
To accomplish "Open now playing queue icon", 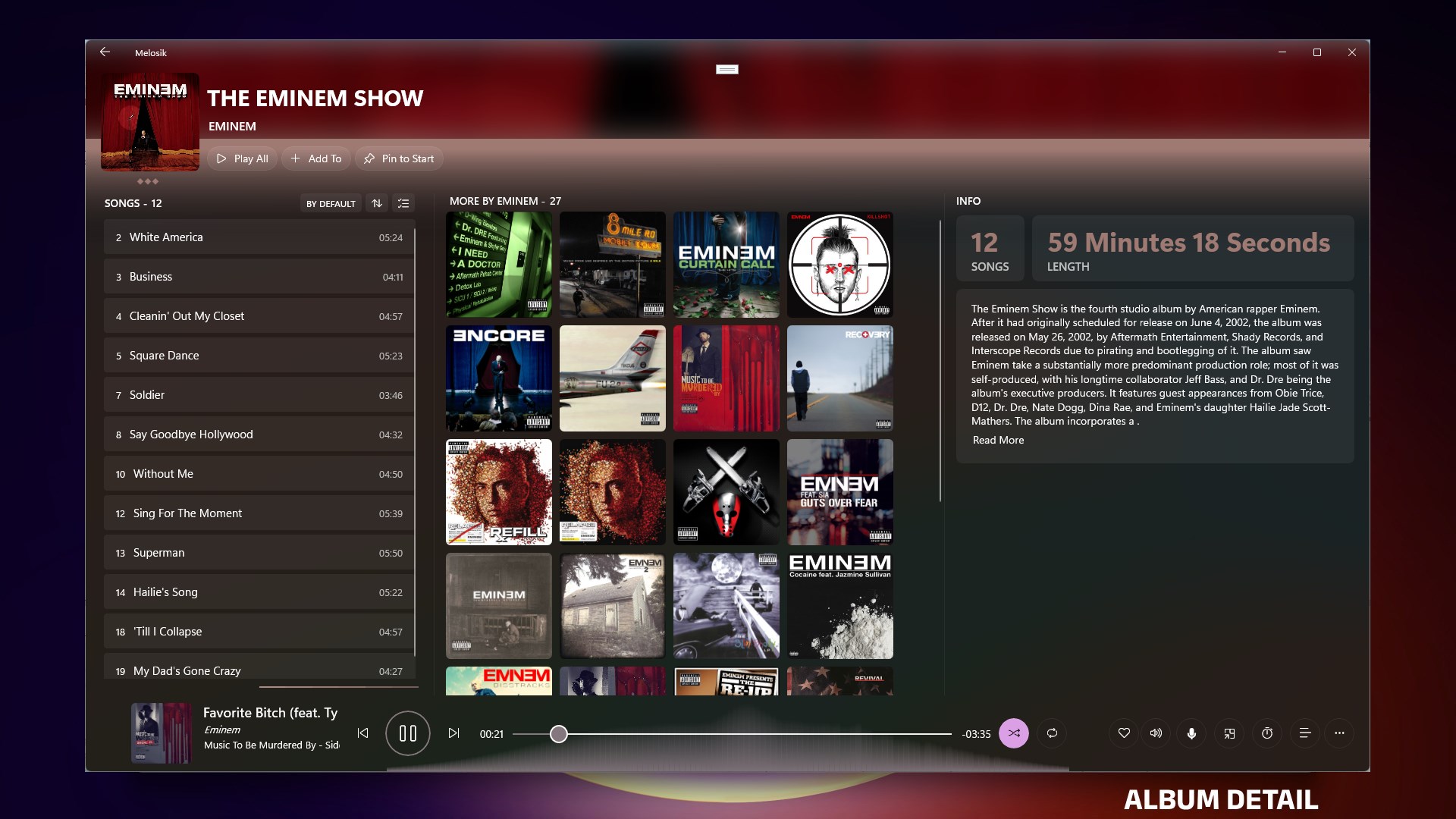I will click(x=1305, y=733).
